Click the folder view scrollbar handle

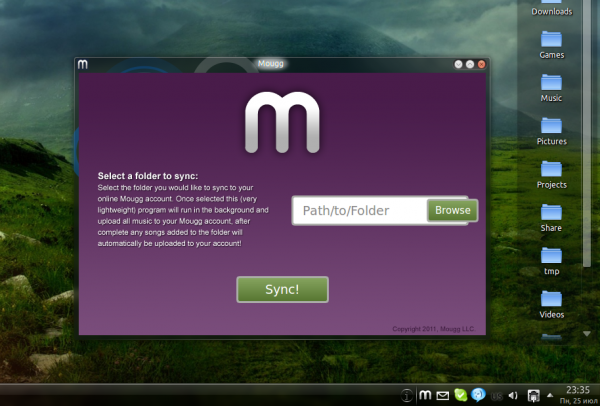tap(587, 132)
